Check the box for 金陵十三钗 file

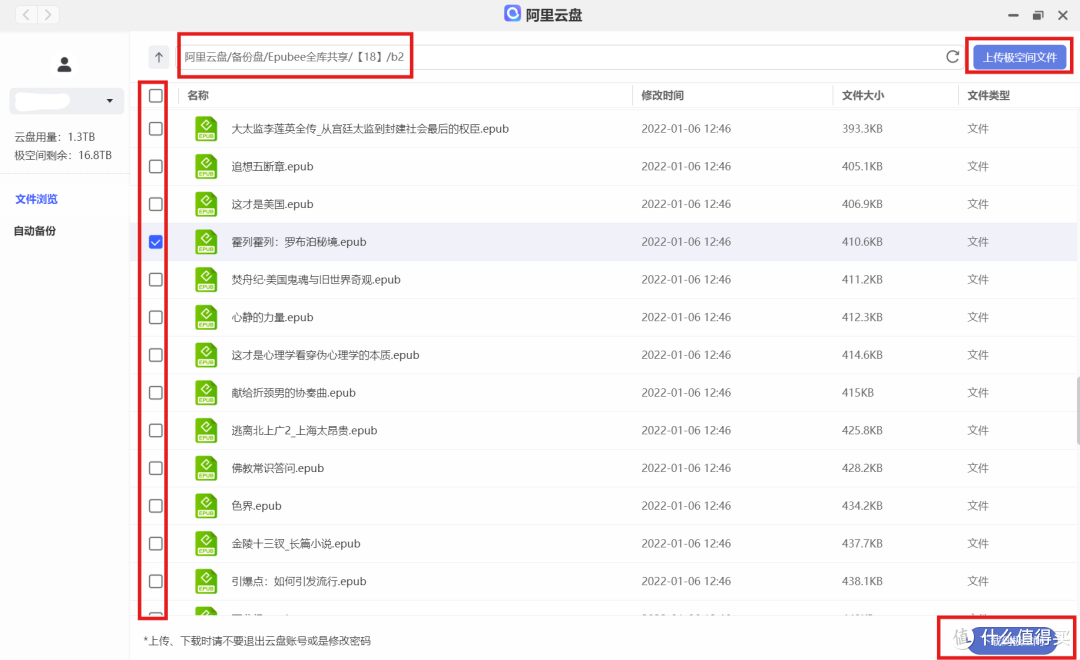click(156, 544)
